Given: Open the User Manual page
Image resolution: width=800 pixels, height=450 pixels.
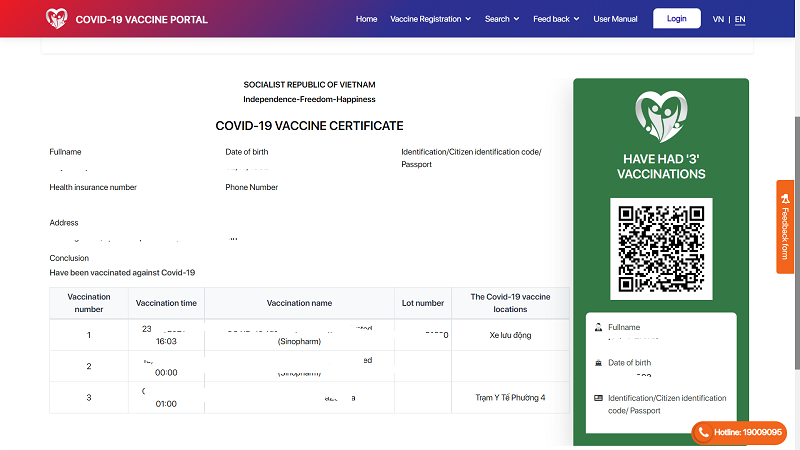Looking at the screenshot, I should point(615,19).
